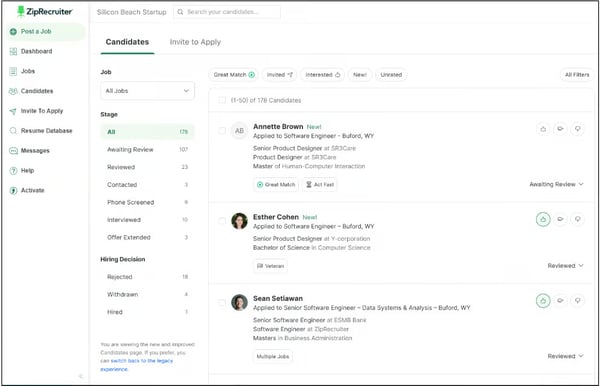The width and height of the screenshot is (600, 386).
Task: Click the Help question mark icon
Action: pyautogui.click(x=13, y=171)
